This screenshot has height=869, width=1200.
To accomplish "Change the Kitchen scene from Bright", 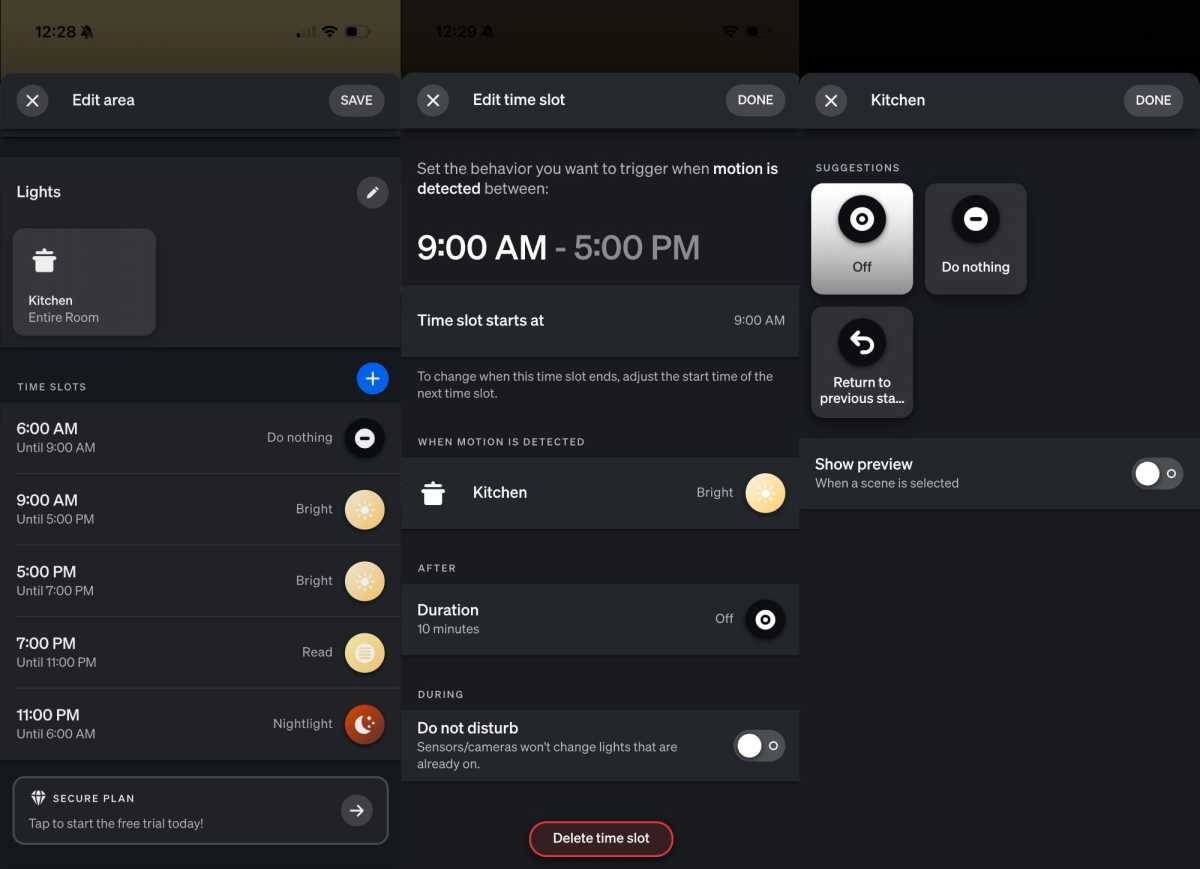I will 765,492.
